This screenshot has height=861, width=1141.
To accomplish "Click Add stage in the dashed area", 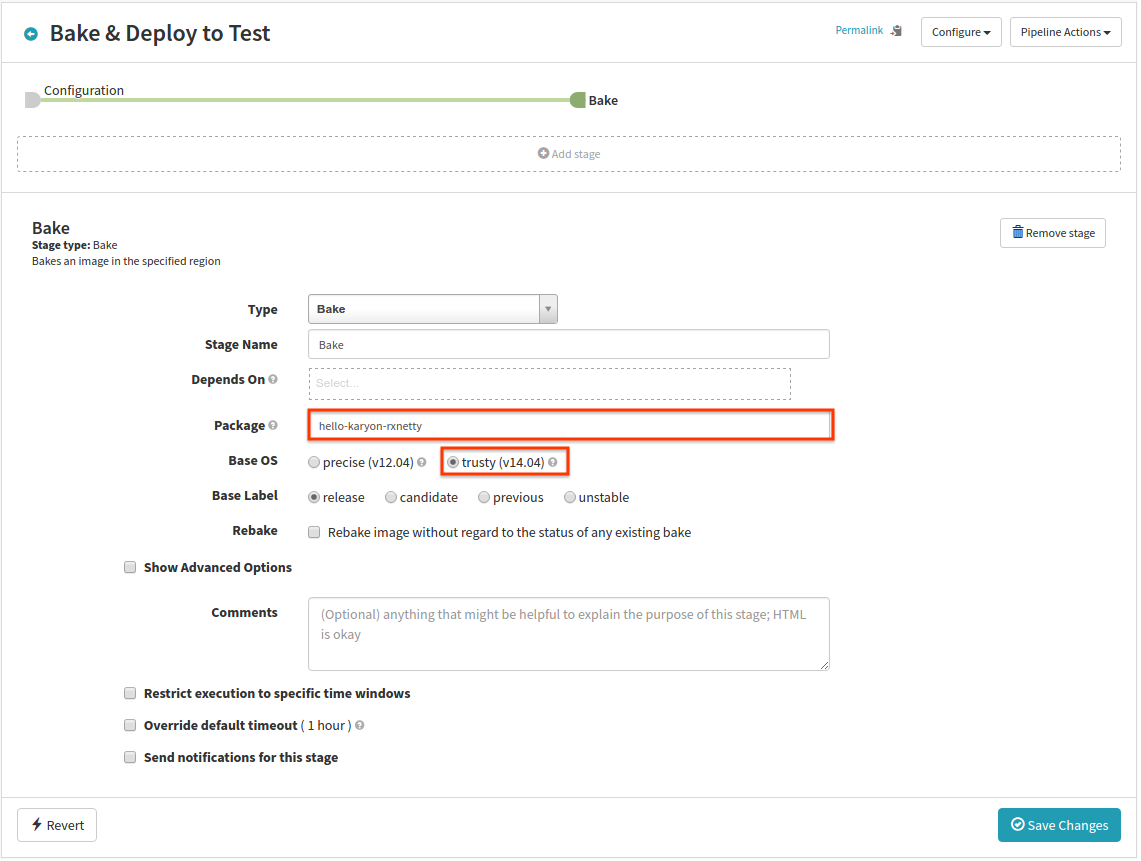I will pyautogui.click(x=569, y=154).
